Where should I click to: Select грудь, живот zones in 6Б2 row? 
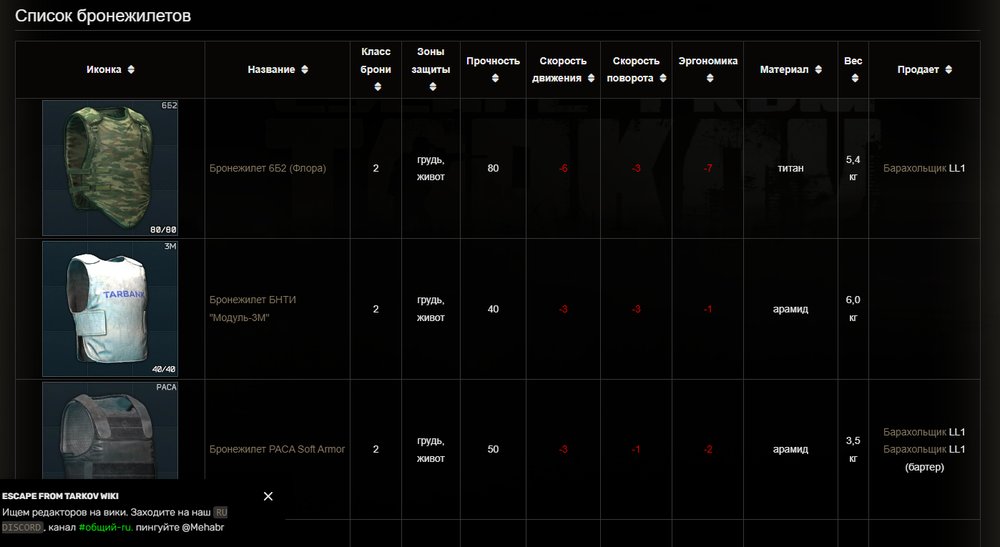click(430, 168)
